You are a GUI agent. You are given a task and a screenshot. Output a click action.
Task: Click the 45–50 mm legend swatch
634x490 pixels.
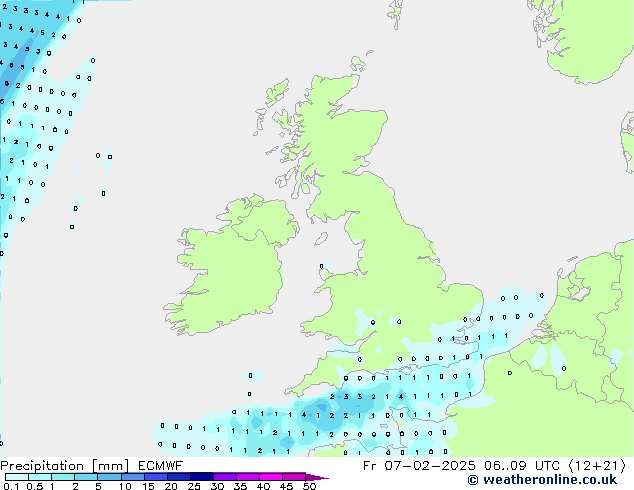294,477
